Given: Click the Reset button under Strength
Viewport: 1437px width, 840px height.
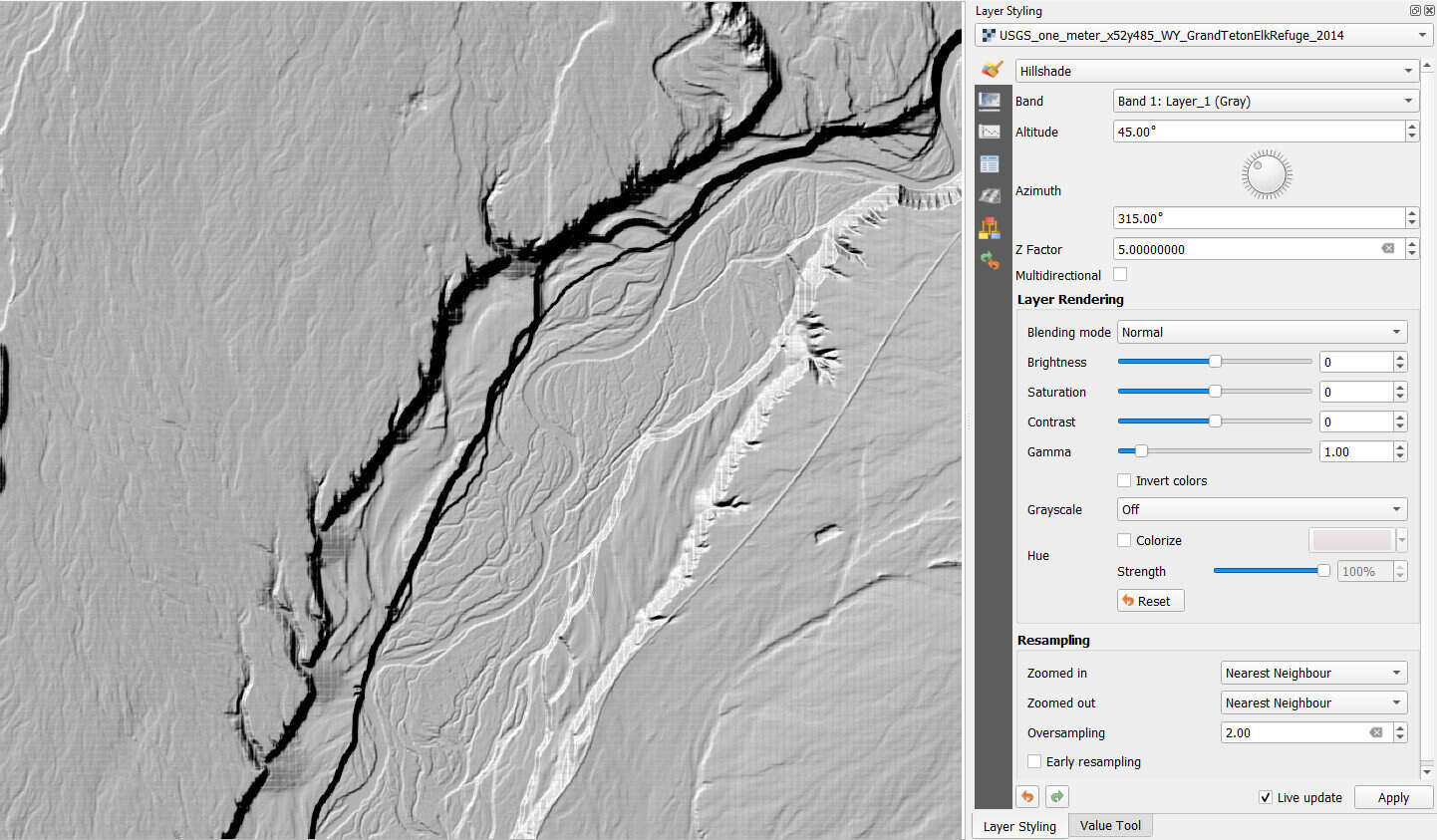Looking at the screenshot, I should 1150,600.
